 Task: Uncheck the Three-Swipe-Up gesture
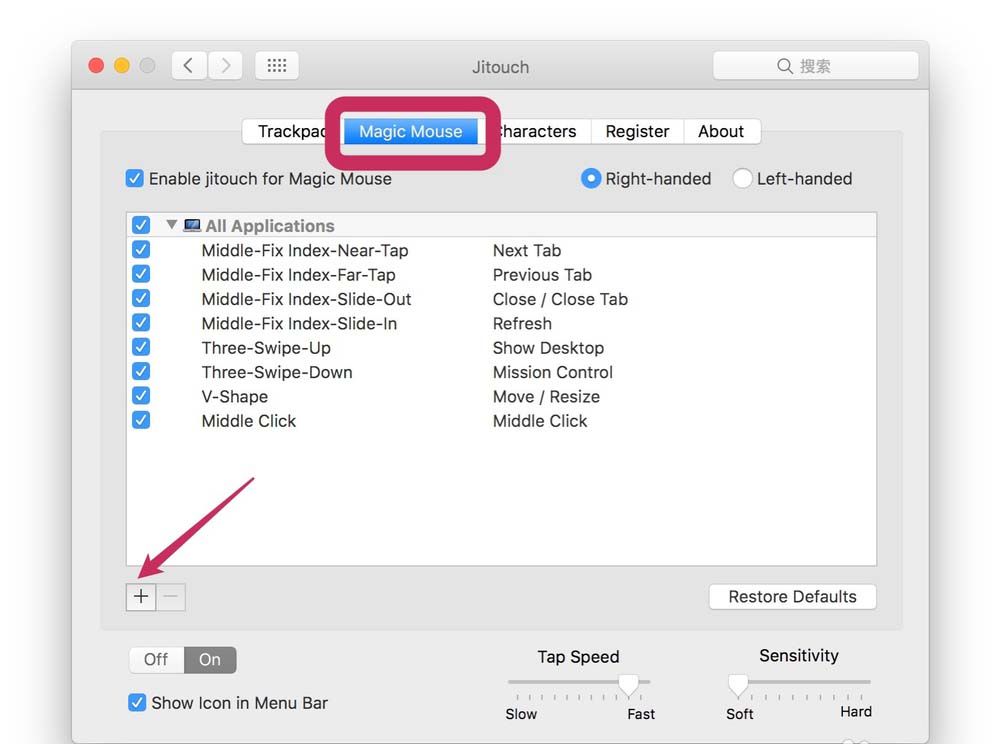point(141,348)
